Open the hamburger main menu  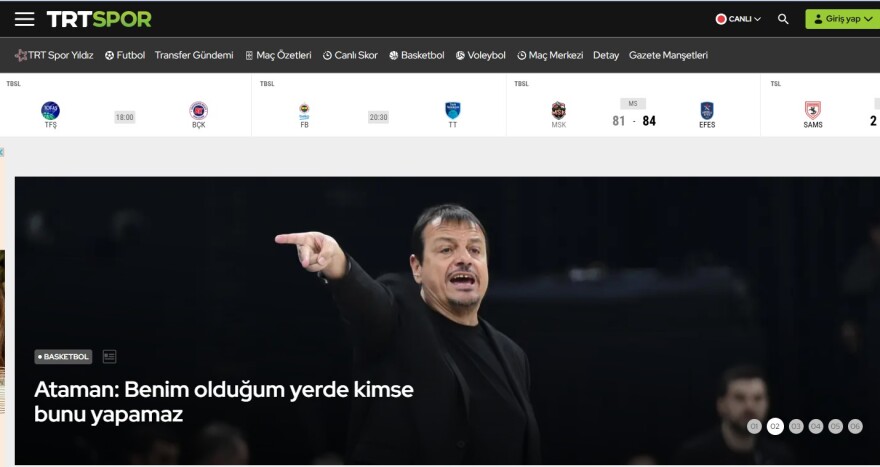tap(24, 19)
